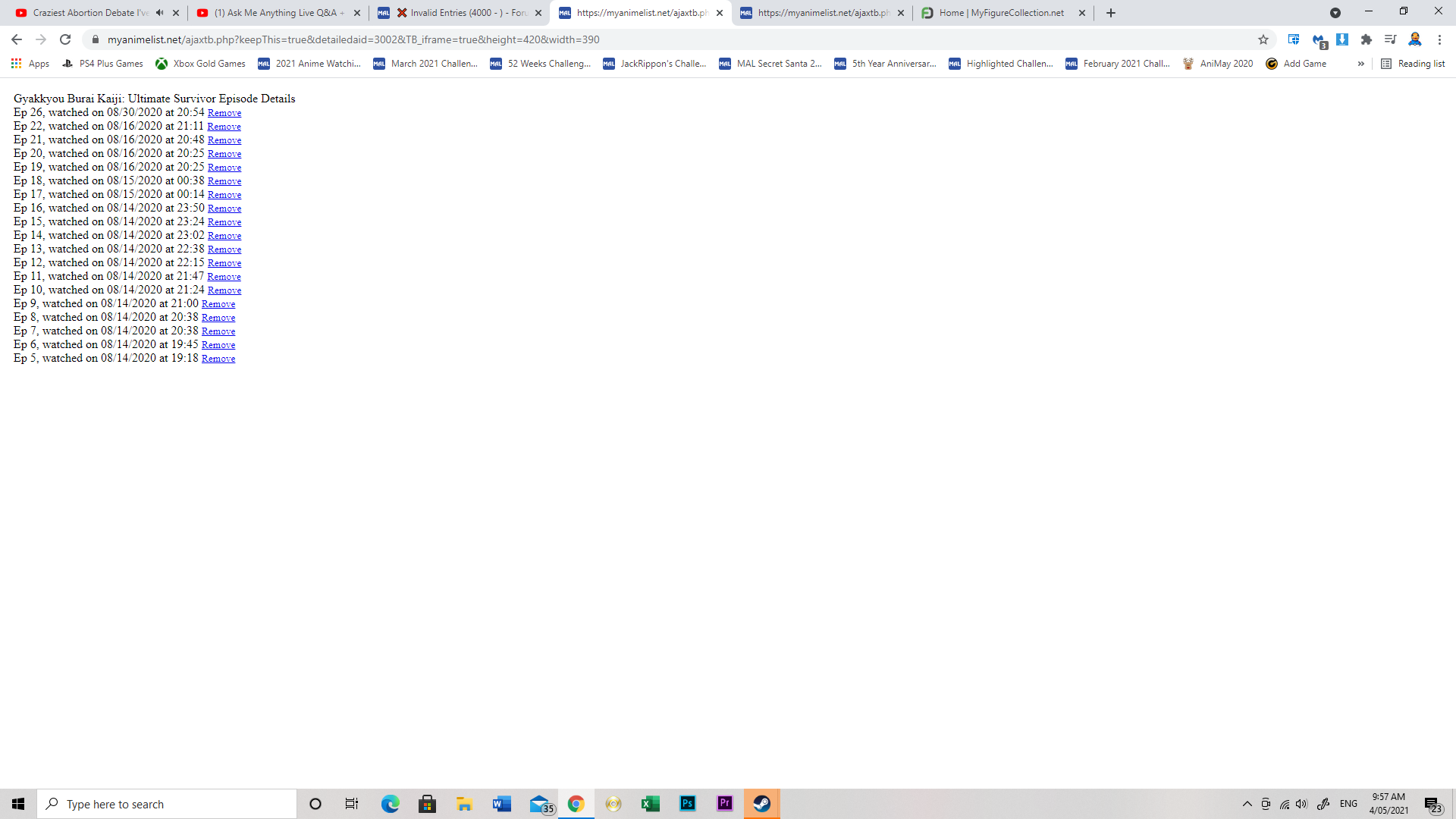Expand hidden bookmarks overflow chevron

point(1361,64)
